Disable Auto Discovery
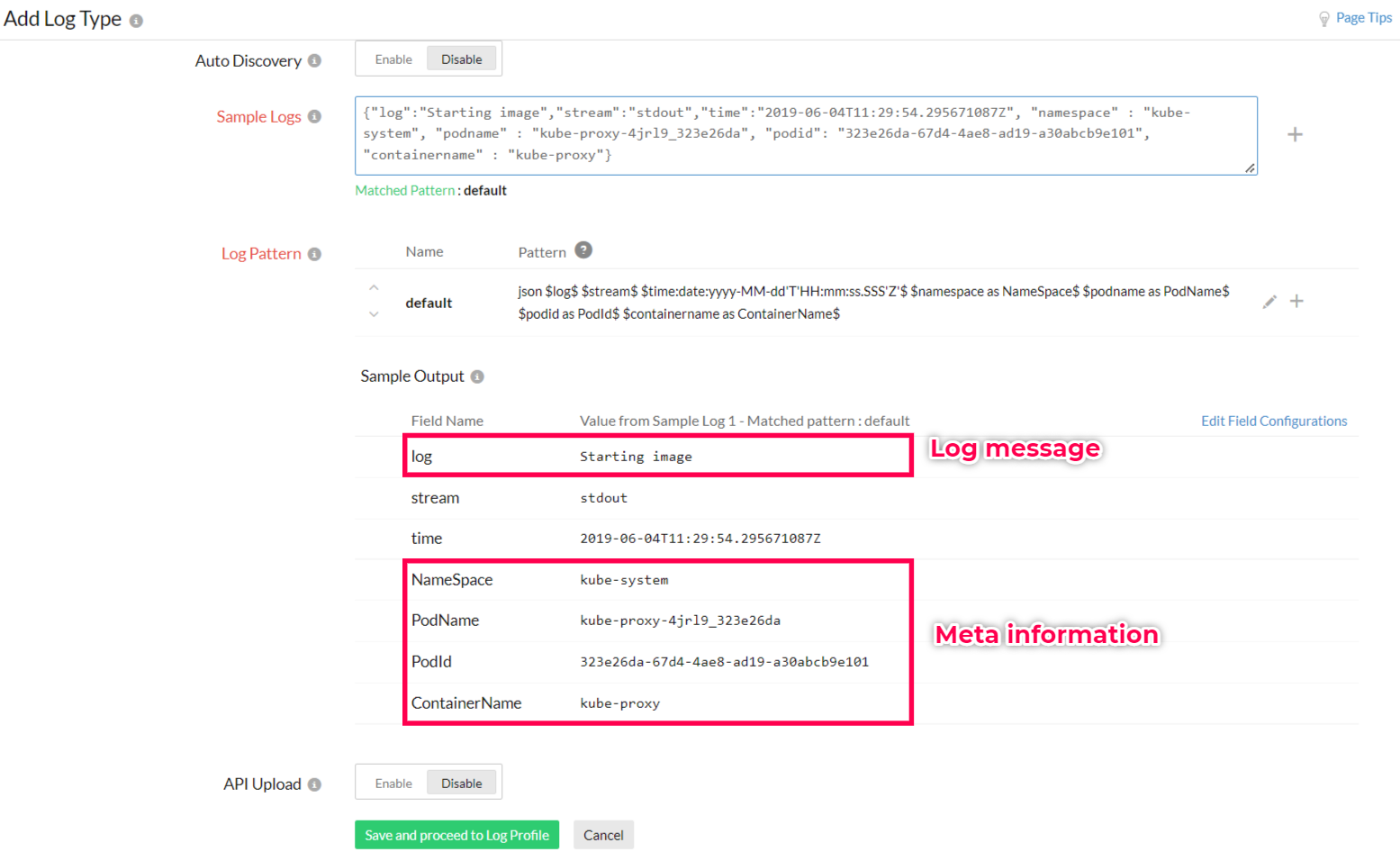The width and height of the screenshot is (1400, 861). [461, 59]
